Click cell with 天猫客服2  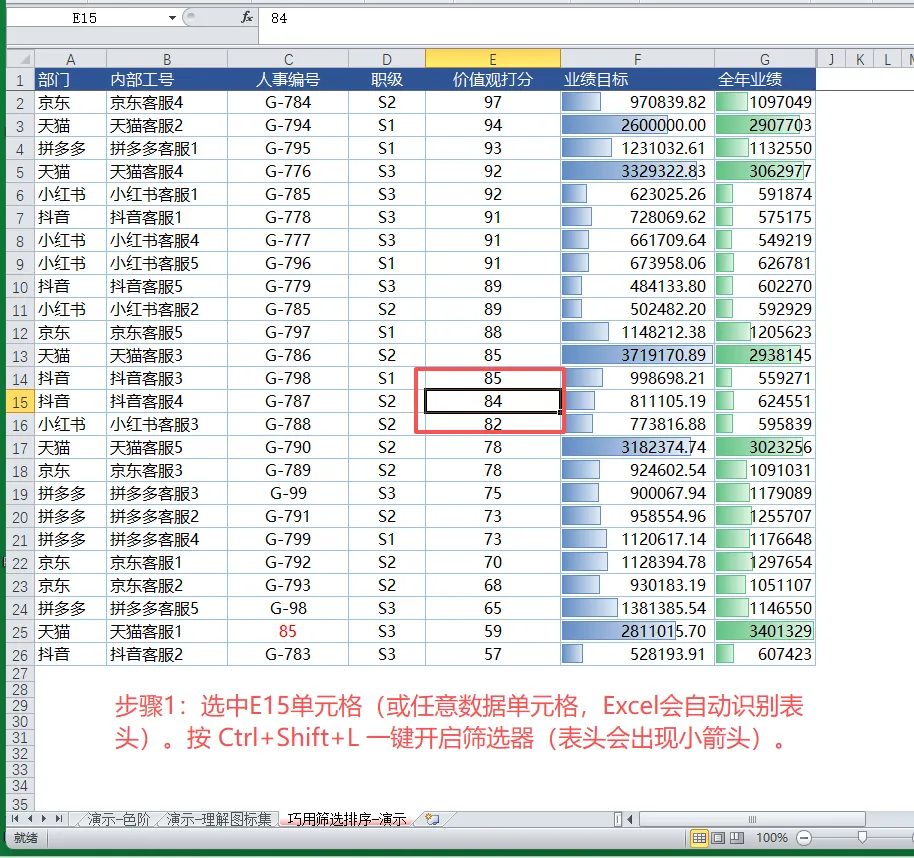coord(167,125)
